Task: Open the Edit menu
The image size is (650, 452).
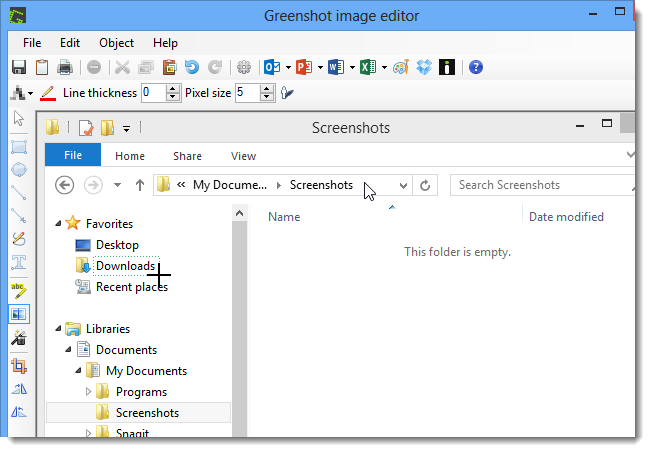Action: coord(70,43)
